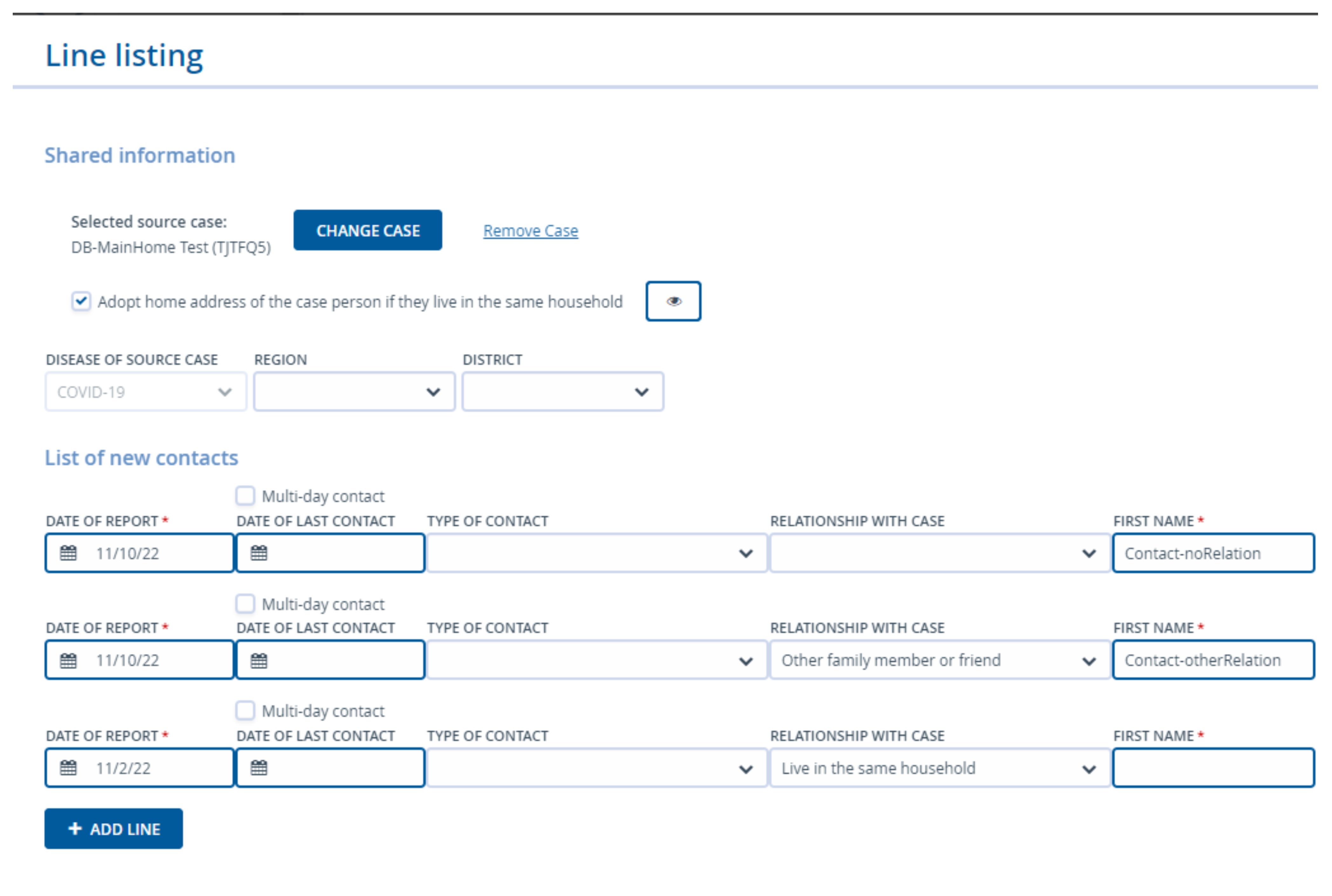Click the Remove Case link
1332x896 pixels.
(x=530, y=231)
